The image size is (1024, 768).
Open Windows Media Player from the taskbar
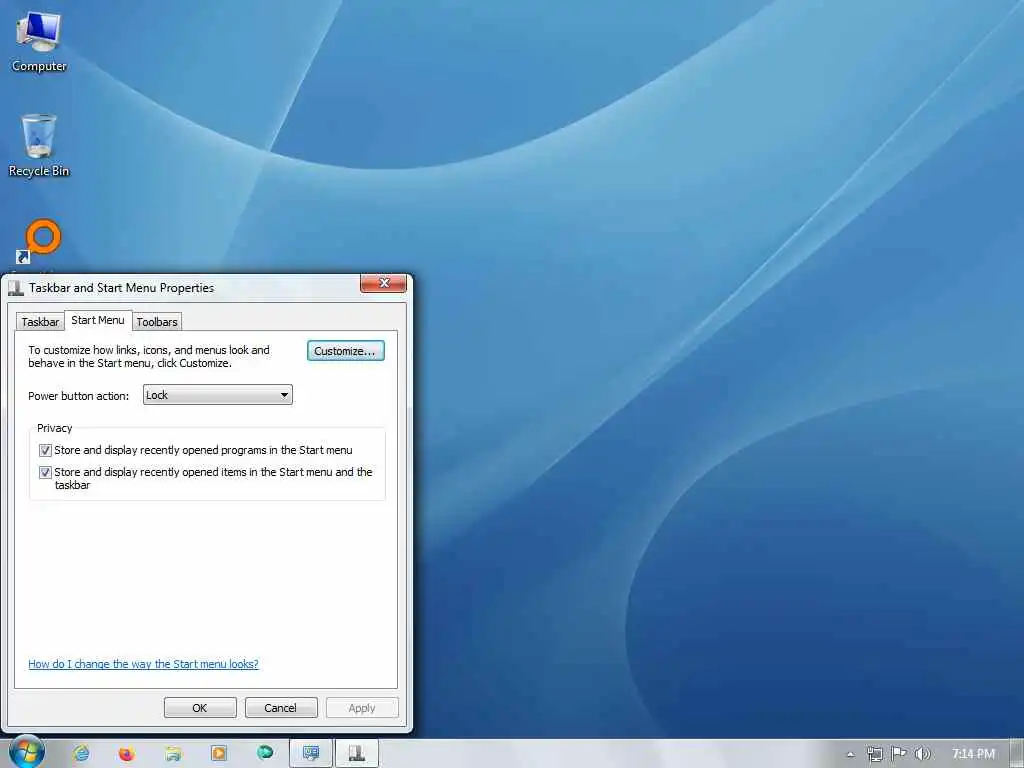click(219, 754)
